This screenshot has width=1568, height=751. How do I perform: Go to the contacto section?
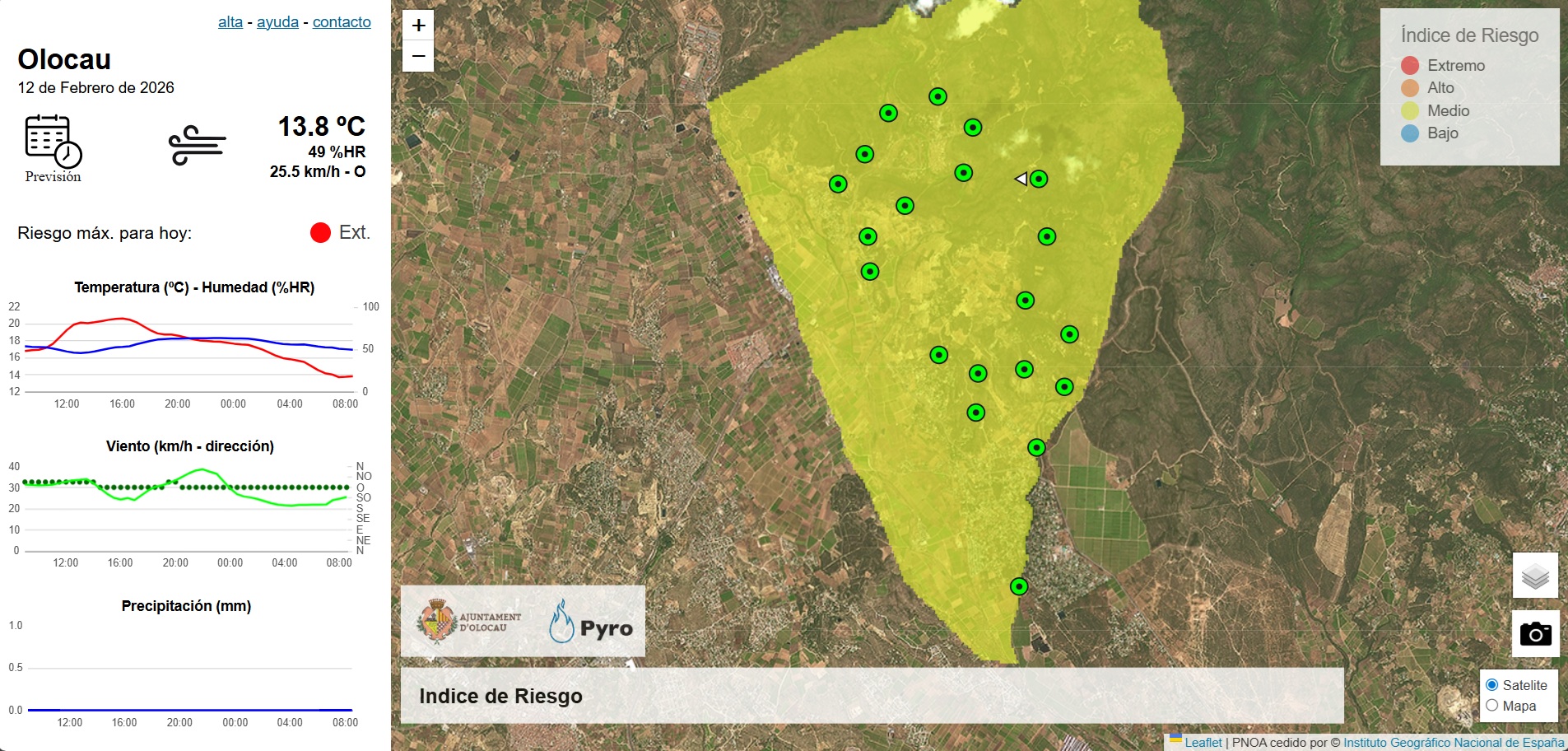click(x=341, y=21)
